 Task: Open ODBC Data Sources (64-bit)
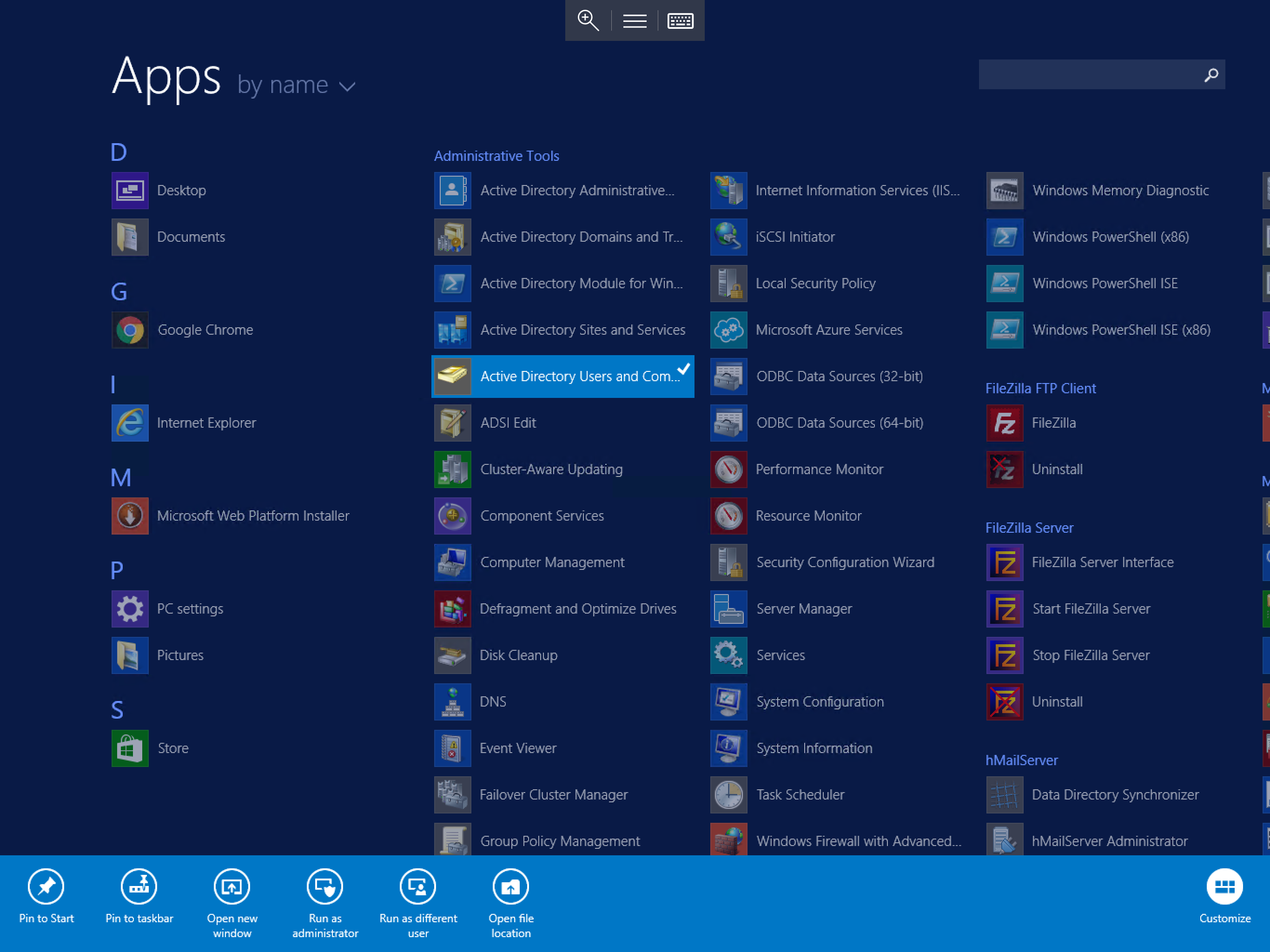tap(839, 423)
